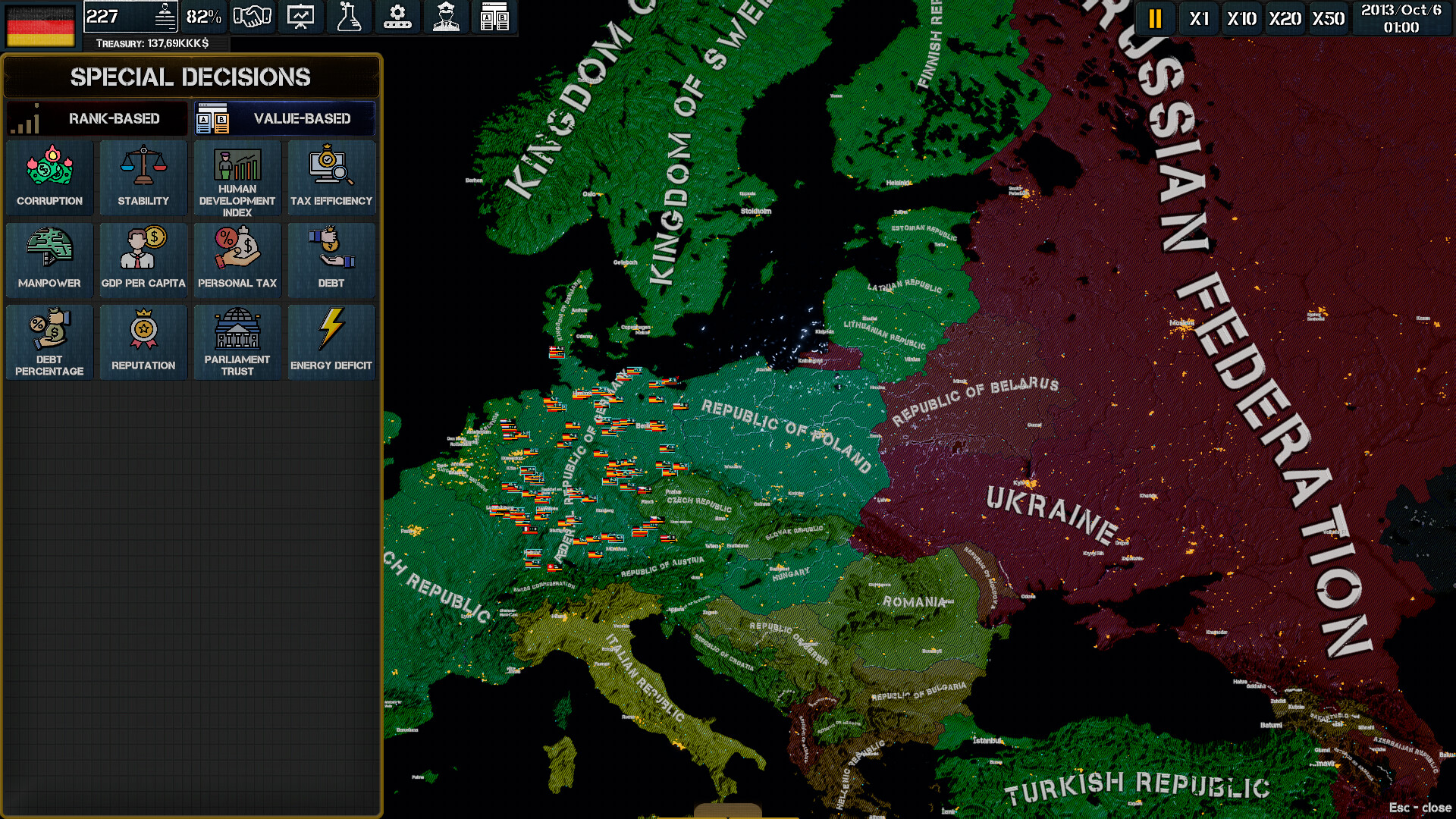Select the Human Development Index tile
1456x819 pixels.
(x=237, y=177)
